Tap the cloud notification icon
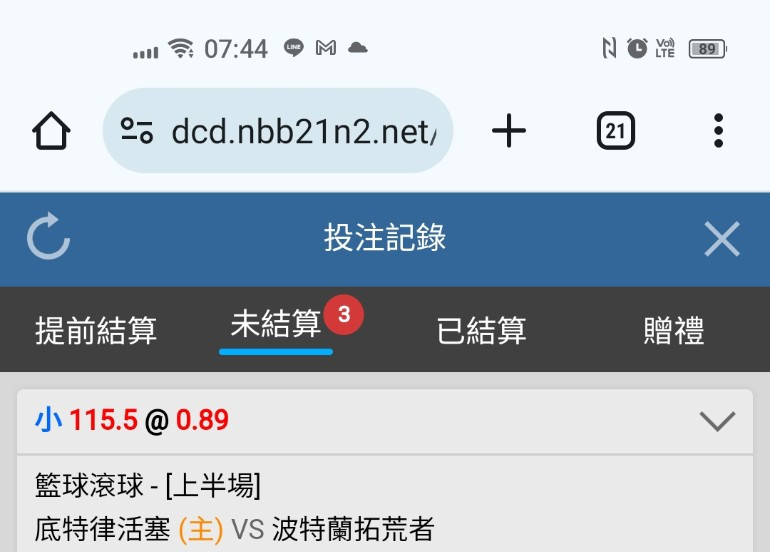 (358, 48)
